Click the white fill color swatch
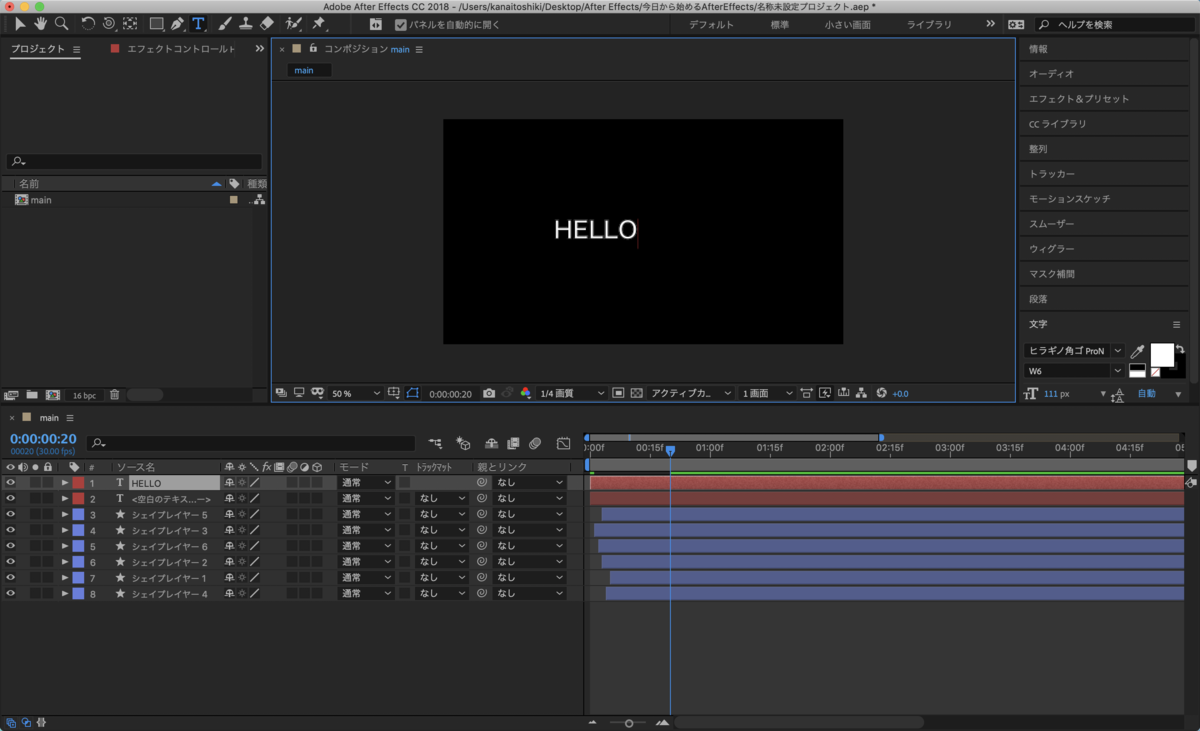The image size is (1200, 731). tap(1161, 354)
